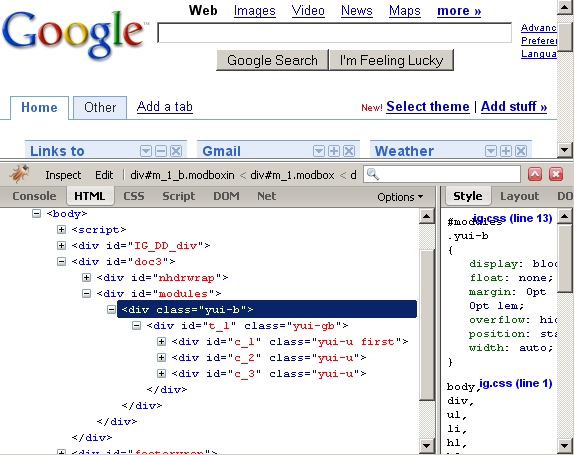Open the Images link

point(255,11)
